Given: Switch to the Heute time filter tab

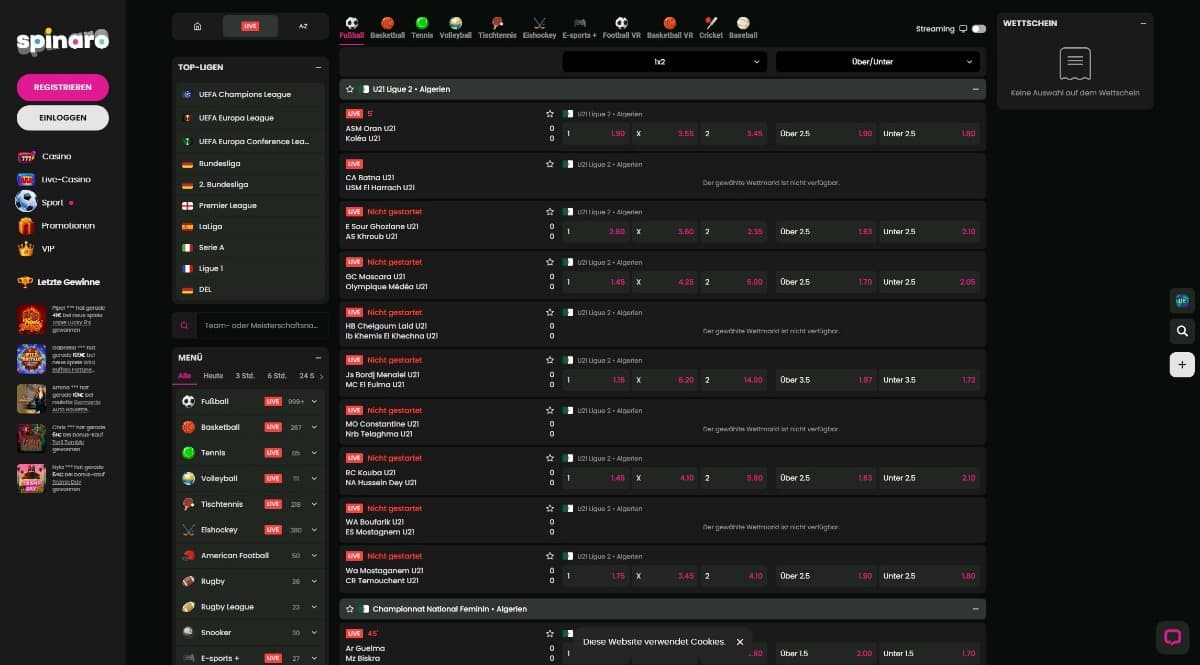Looking at the screenshot, I should pyautogui.click(x=213, y=376).
